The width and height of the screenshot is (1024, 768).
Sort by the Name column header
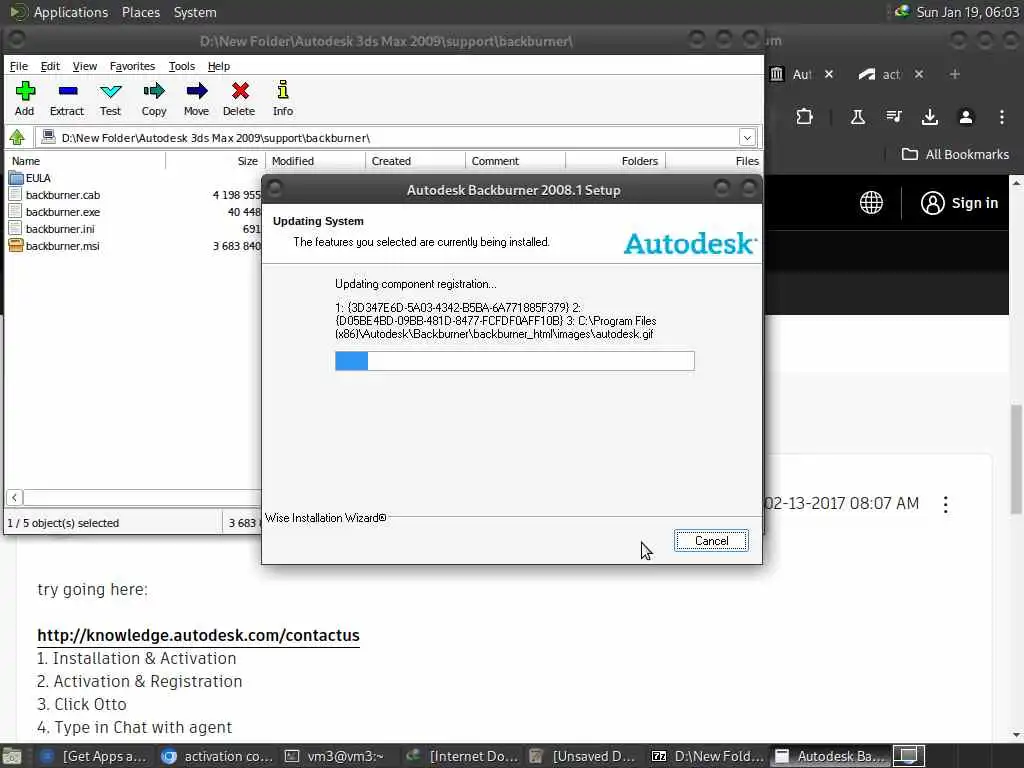[x=86, y=161]
